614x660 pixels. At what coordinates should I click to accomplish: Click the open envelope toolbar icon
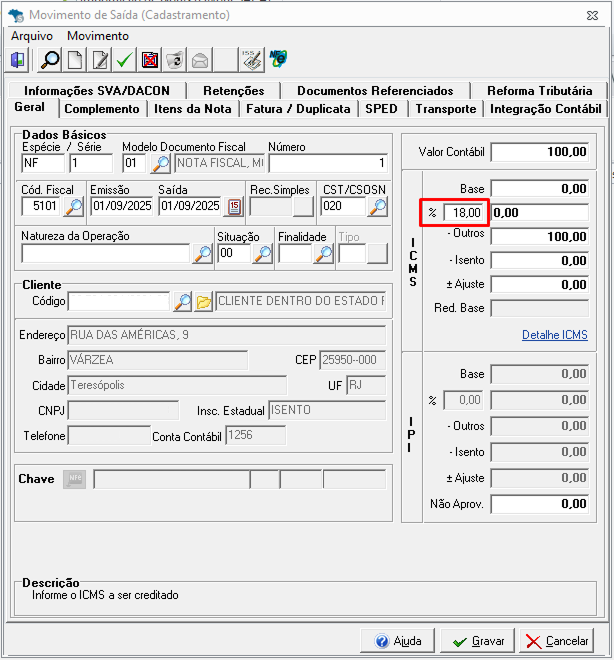pos(200,60)
